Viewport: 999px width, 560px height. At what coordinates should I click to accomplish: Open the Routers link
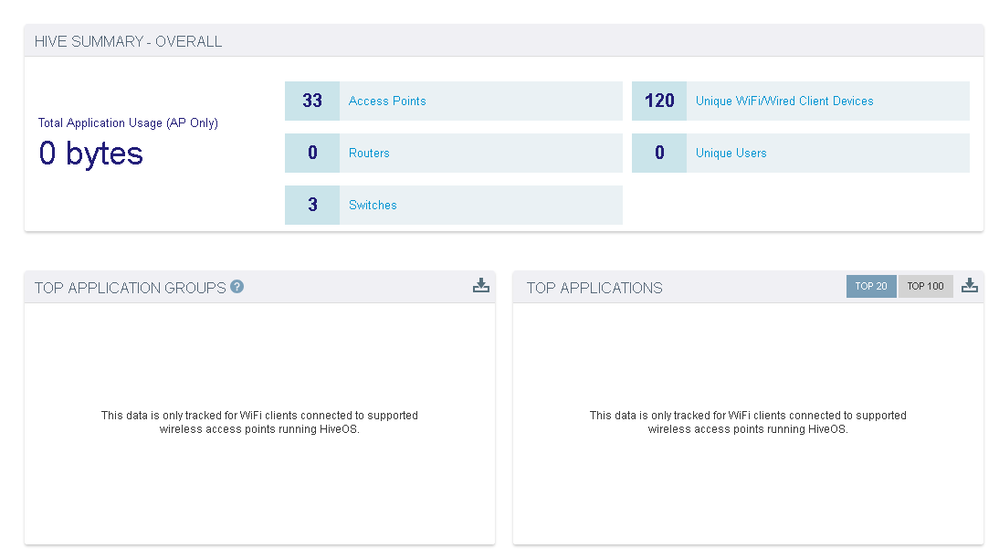click(x=369, y=153)
